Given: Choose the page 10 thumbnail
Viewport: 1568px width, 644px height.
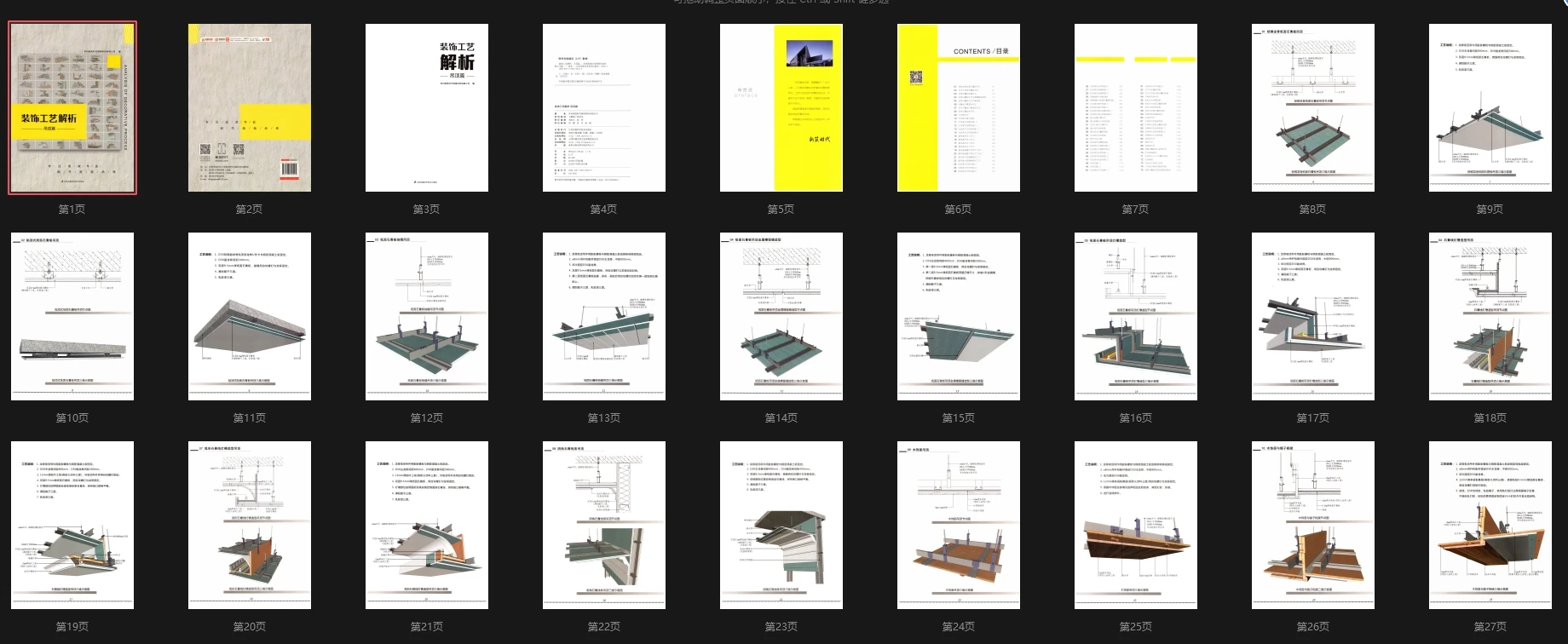Looking at the screenshot, I should [x=72, y=316].
